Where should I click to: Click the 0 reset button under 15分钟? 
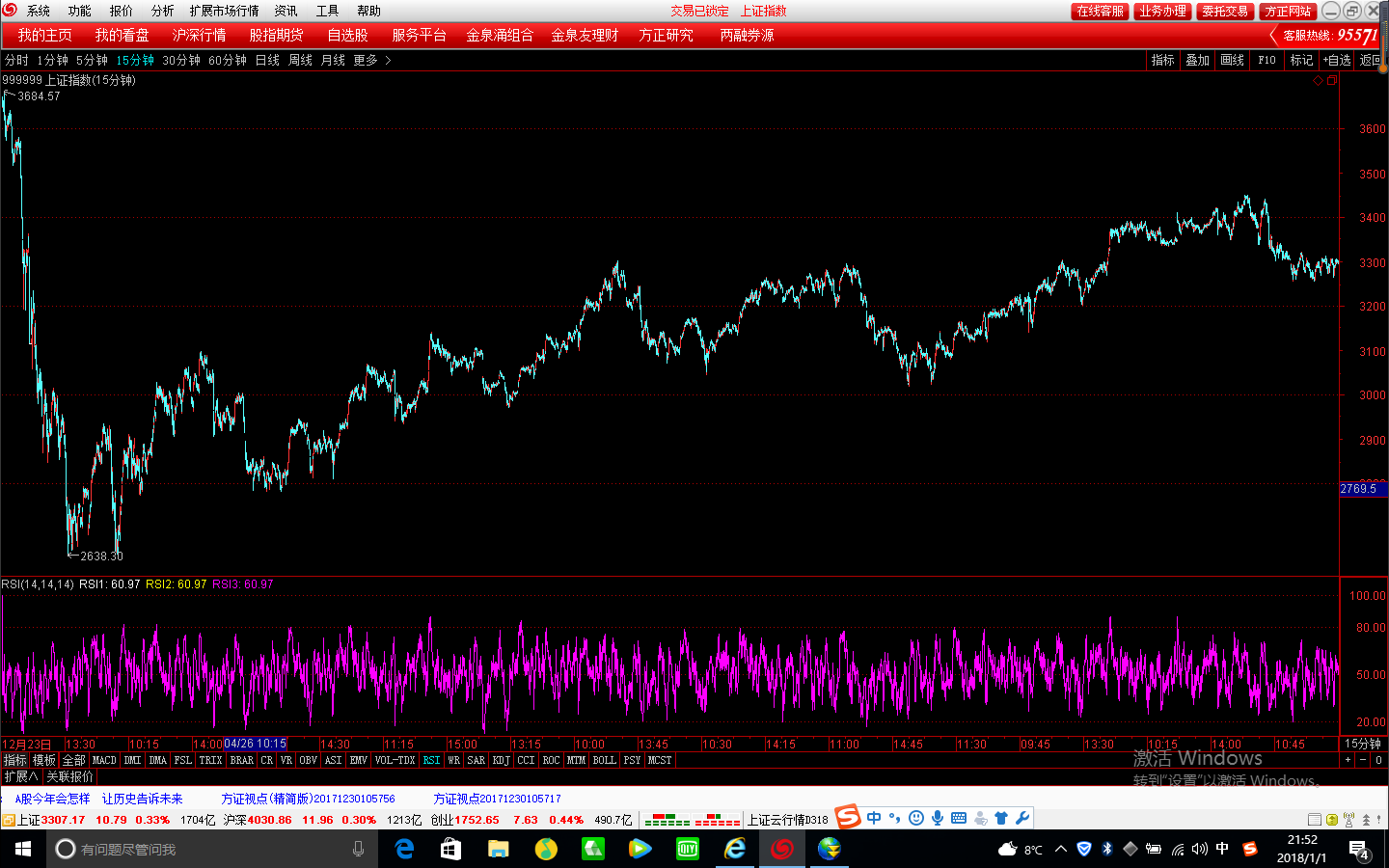pos(1378,760)
